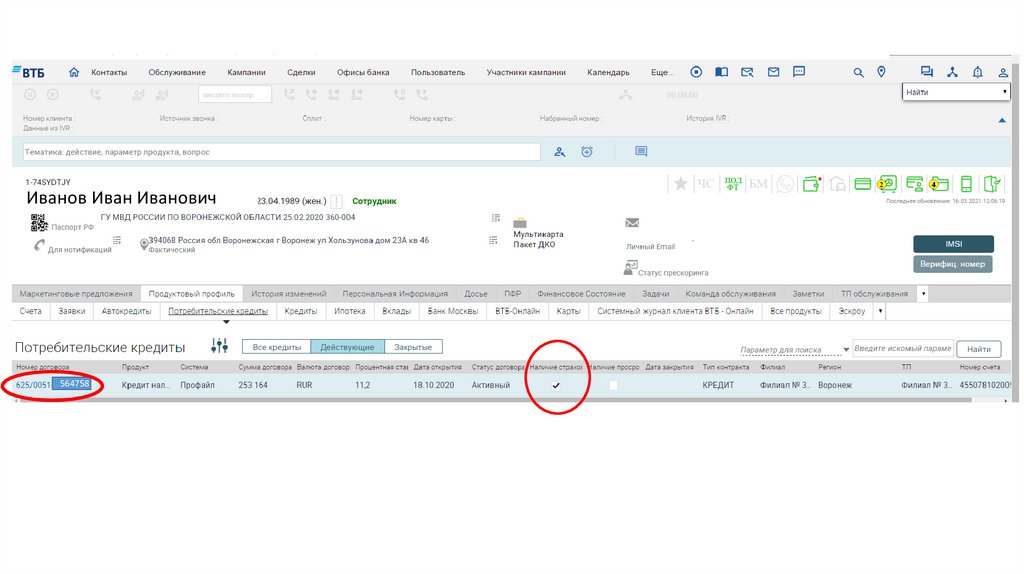The height and width of the screenshot is (574, 1024).
Task: Click the Статус договора column header
Action: 497,367
